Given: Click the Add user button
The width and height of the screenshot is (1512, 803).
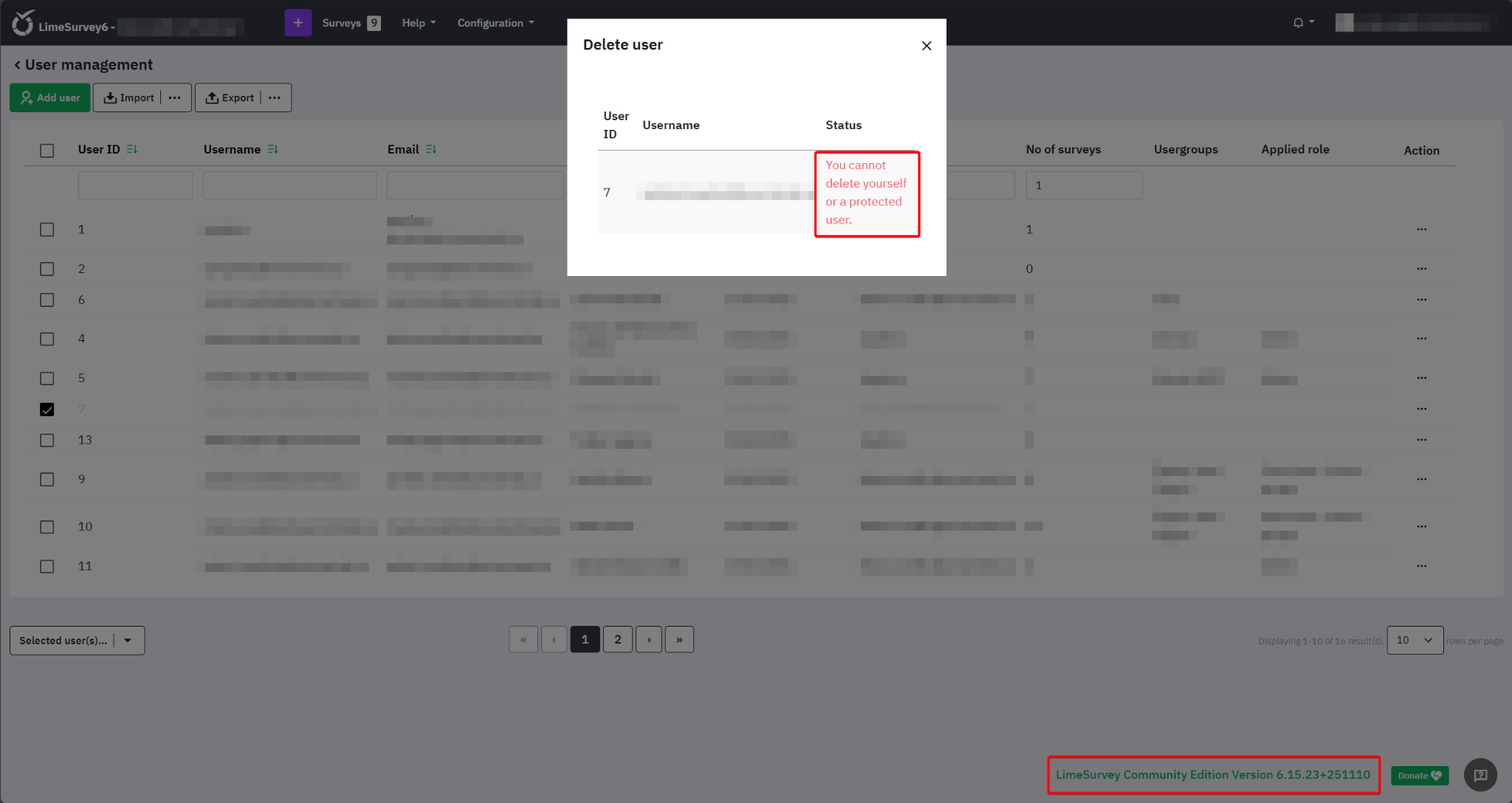Looking at the screenshot, I should point(50,97).
